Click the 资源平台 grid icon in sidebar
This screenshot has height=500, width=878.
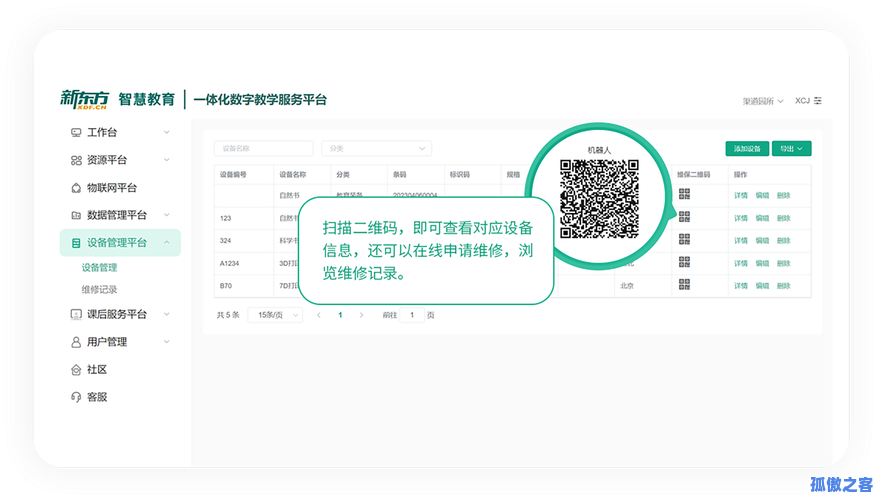[x=76, y=160]
